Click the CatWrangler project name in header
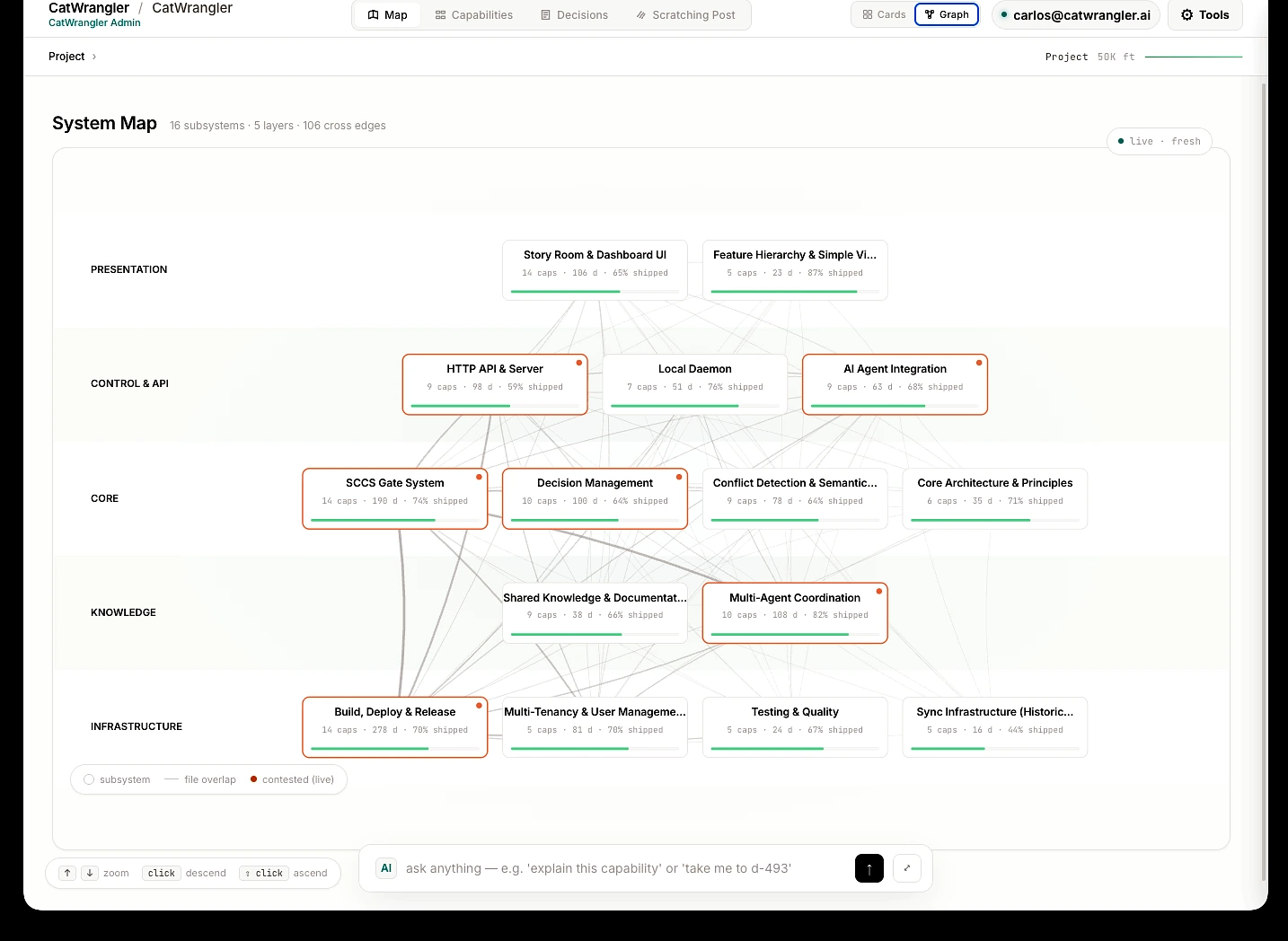The width and height of the screenshot is (1288, 941). point(192,8)
